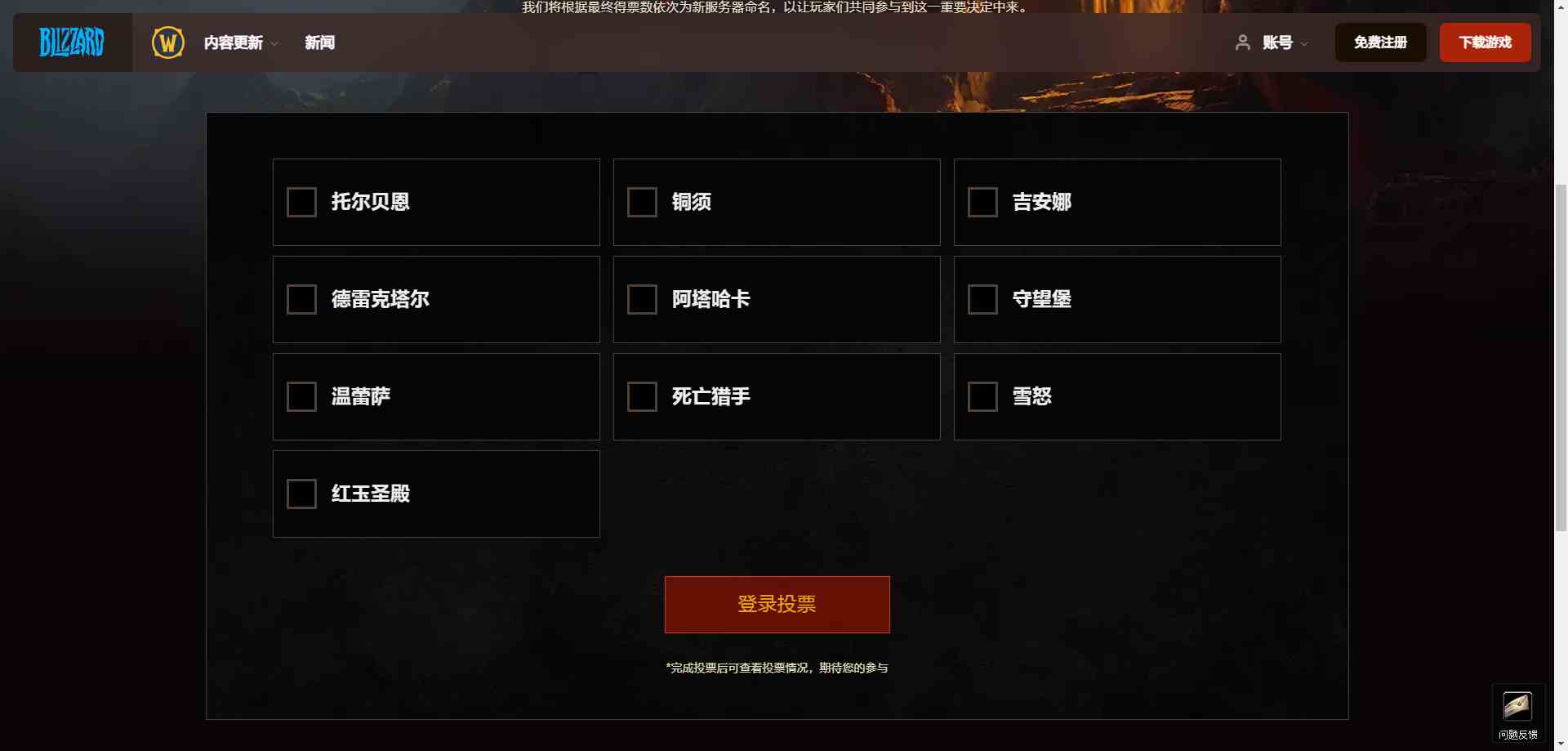Select the 红玉圣殿 checkbox

(301, 494)
